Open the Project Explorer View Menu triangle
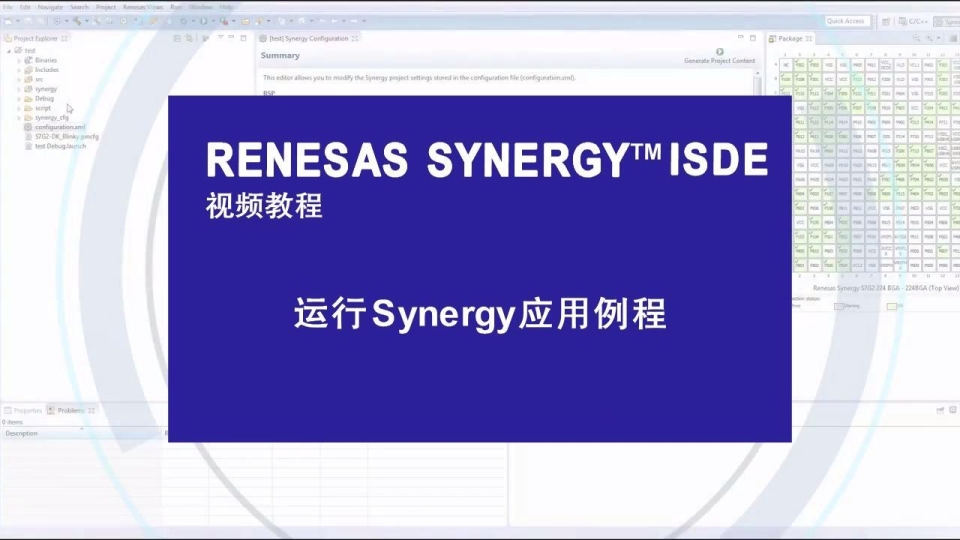The image size is (960, 540). click(x=220, y=38)
